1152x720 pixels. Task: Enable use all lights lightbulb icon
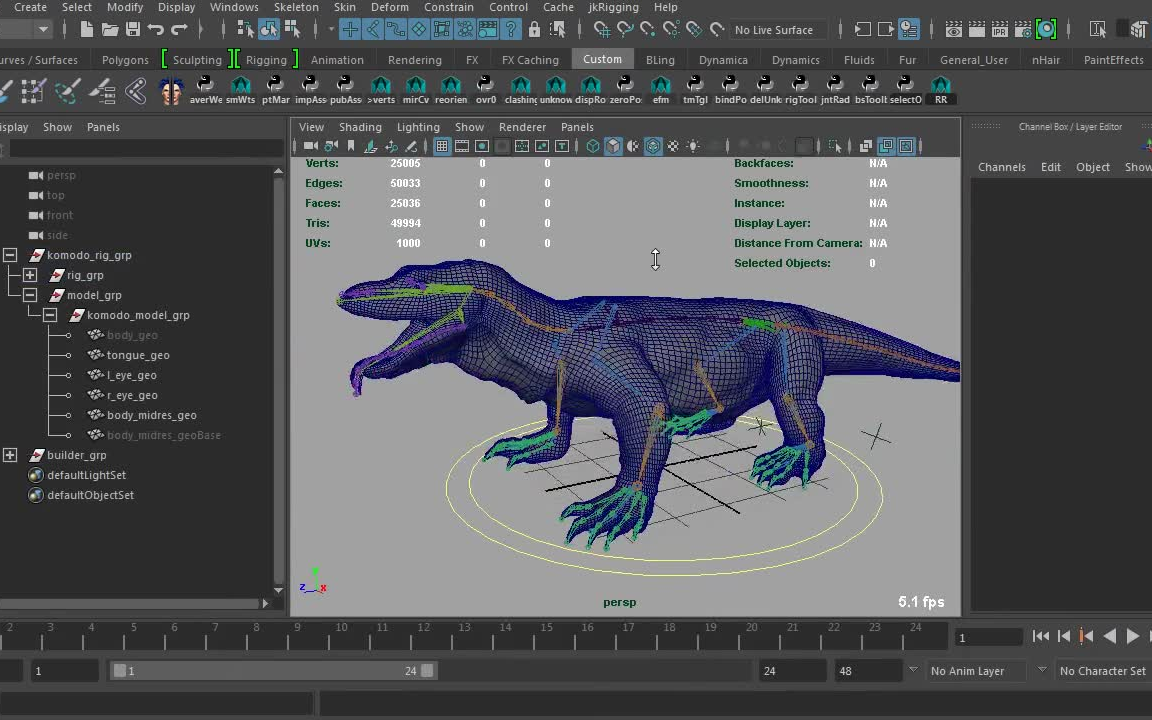pos(693,146)
